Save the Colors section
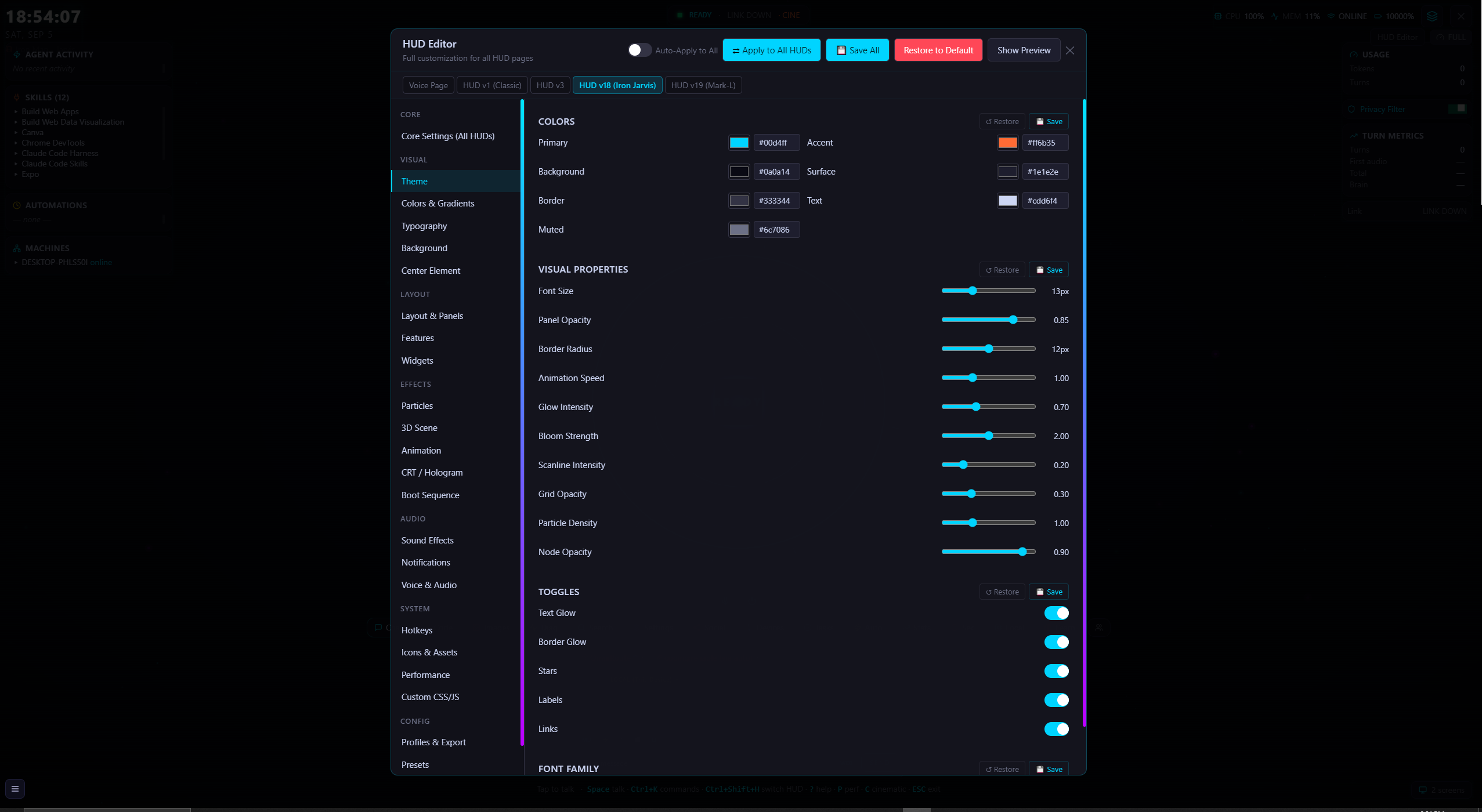 [1049, 121]
